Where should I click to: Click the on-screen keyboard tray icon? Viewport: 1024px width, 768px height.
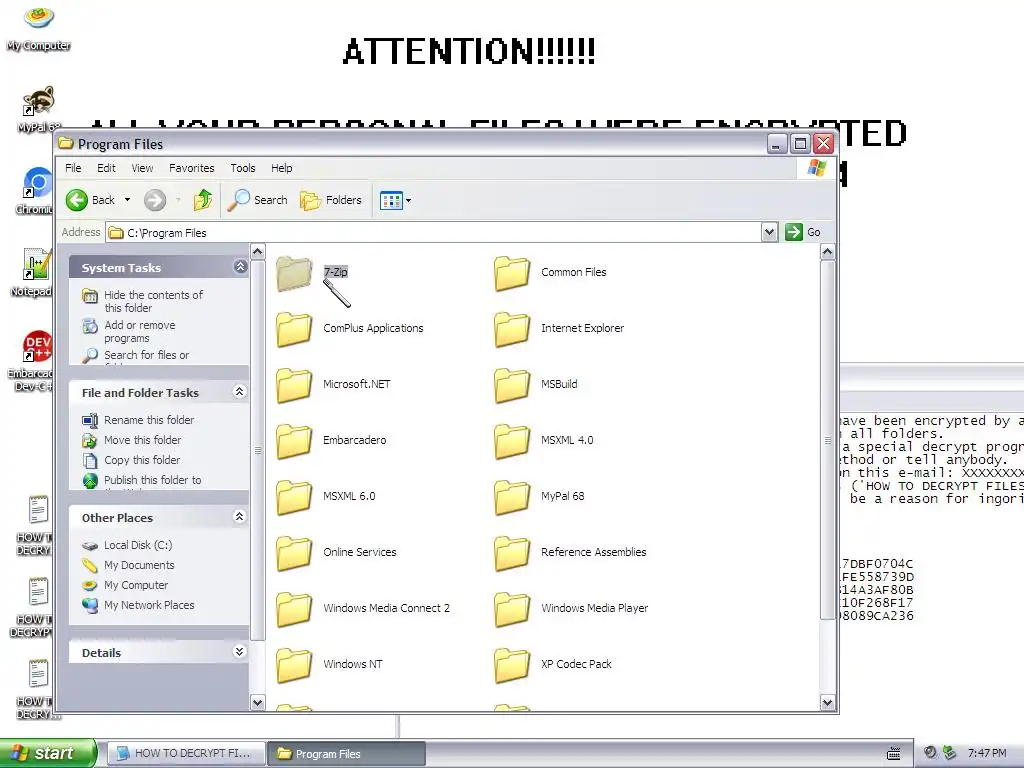point(893,754)
